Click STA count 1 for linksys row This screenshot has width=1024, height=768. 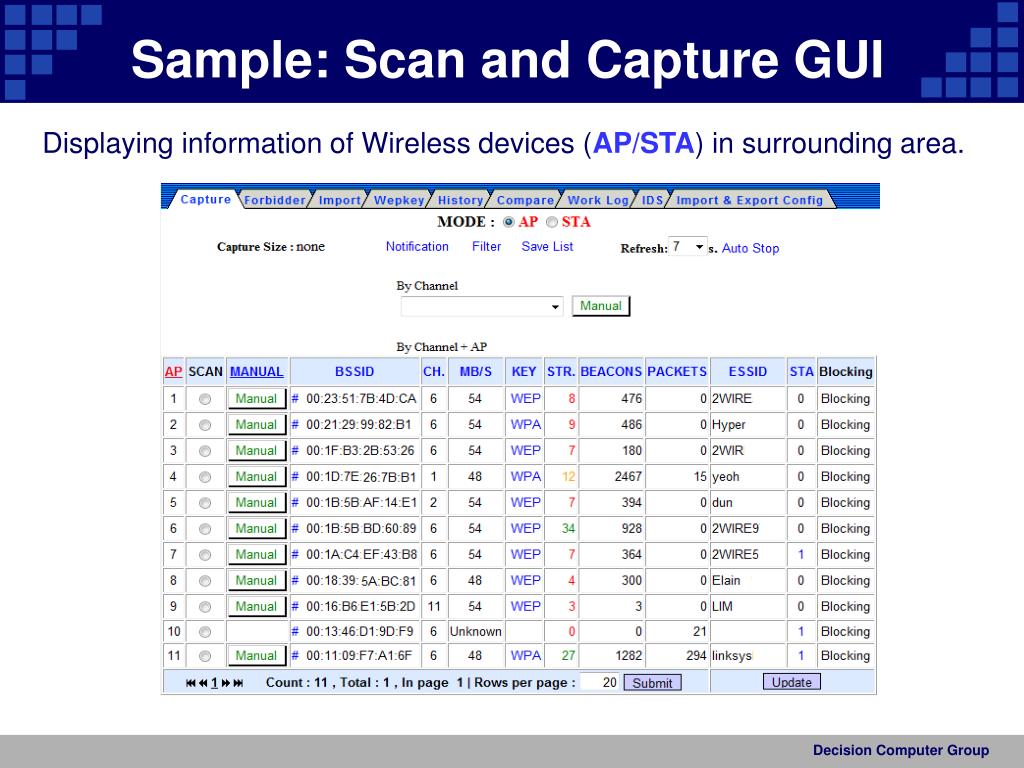point(801,656)
